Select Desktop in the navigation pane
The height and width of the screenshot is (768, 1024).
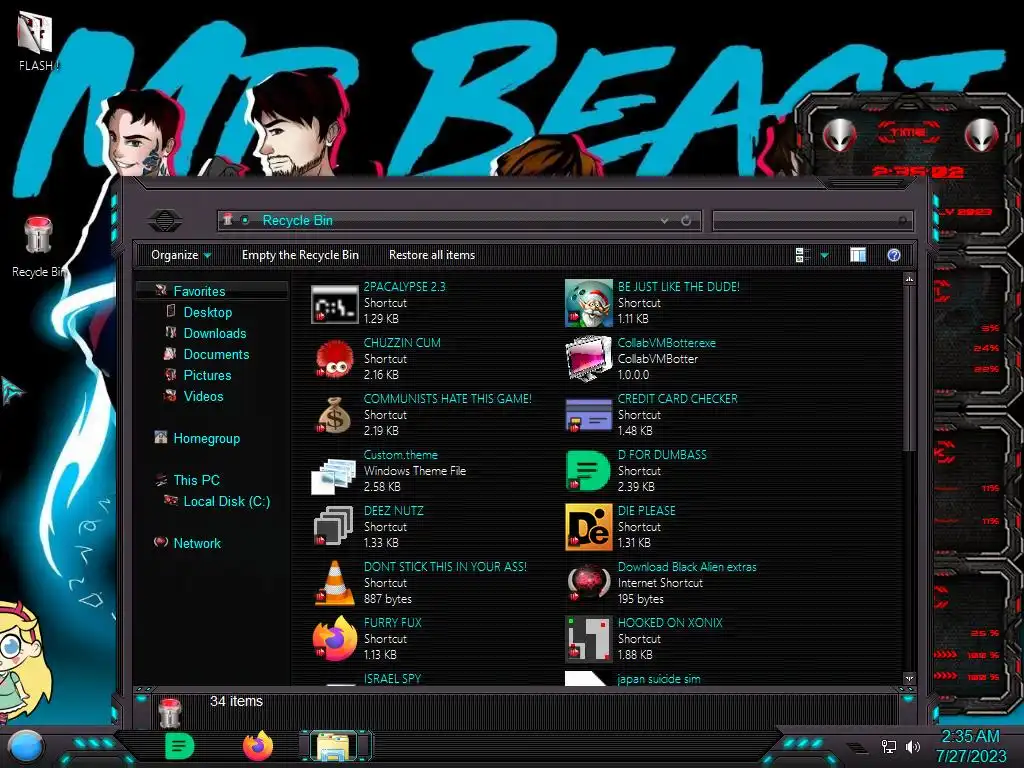coord(208,312)
